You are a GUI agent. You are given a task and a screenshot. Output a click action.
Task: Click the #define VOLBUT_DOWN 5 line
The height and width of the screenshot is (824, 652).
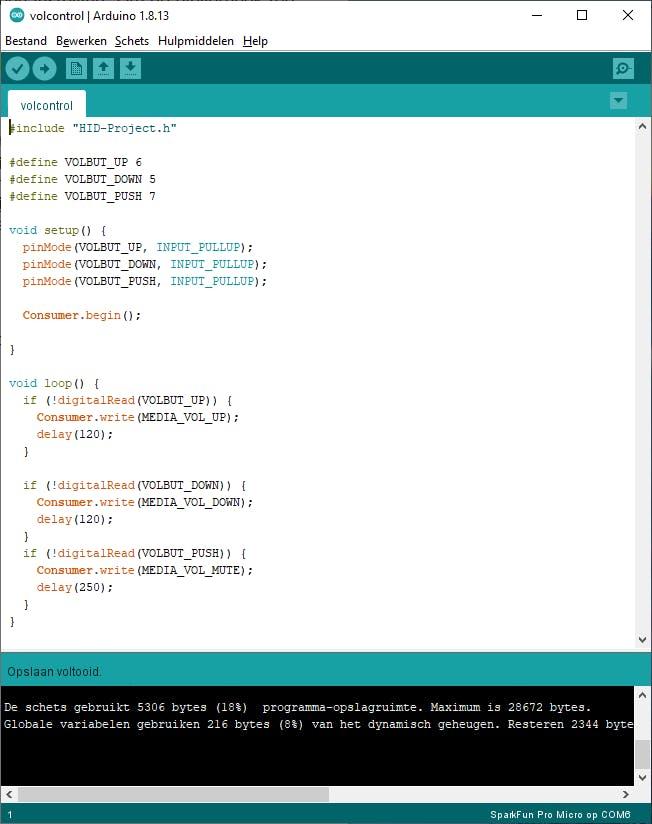[x=82, y=179]
